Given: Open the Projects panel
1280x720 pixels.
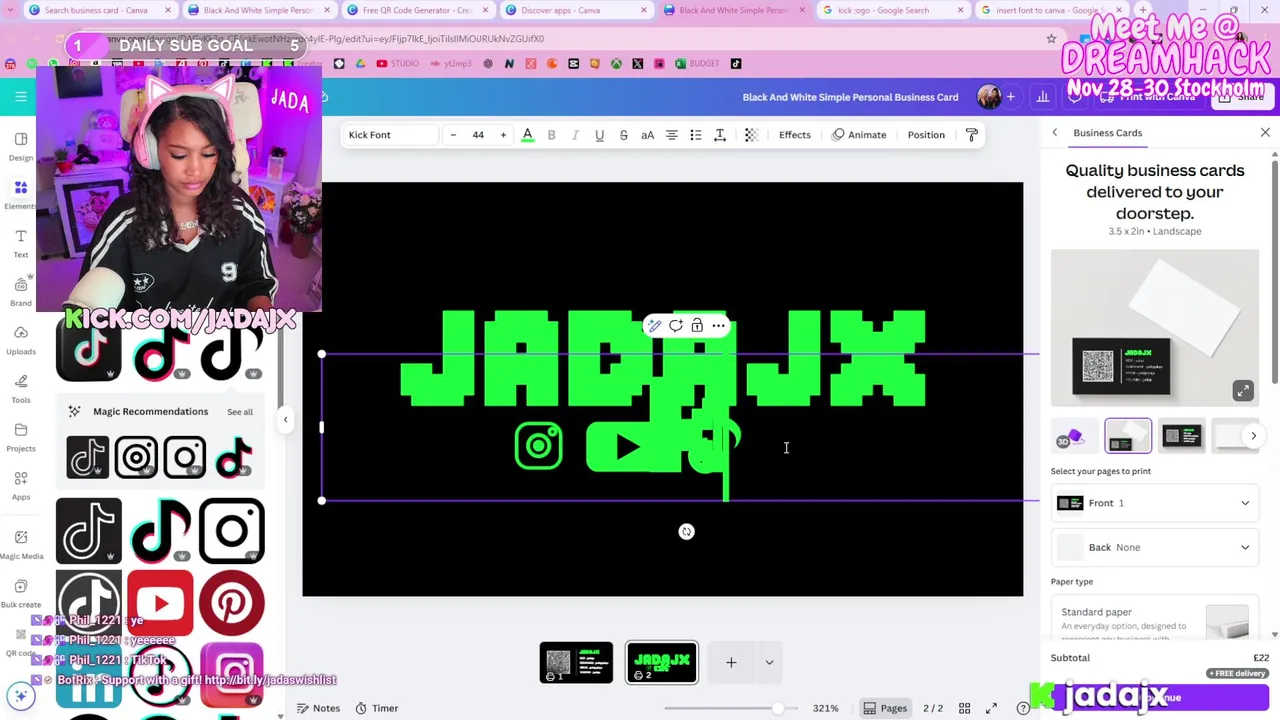Looking at the screenshot, I should coord(20,437).
